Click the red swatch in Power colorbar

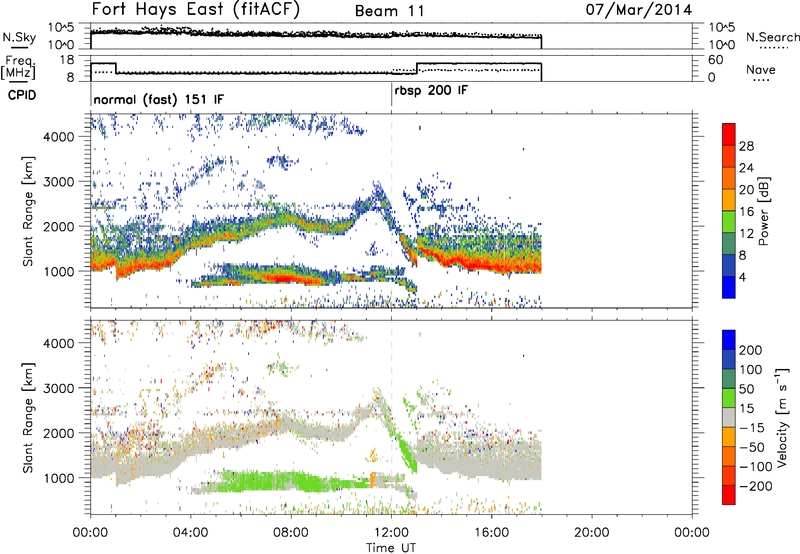tap(729, 133)
